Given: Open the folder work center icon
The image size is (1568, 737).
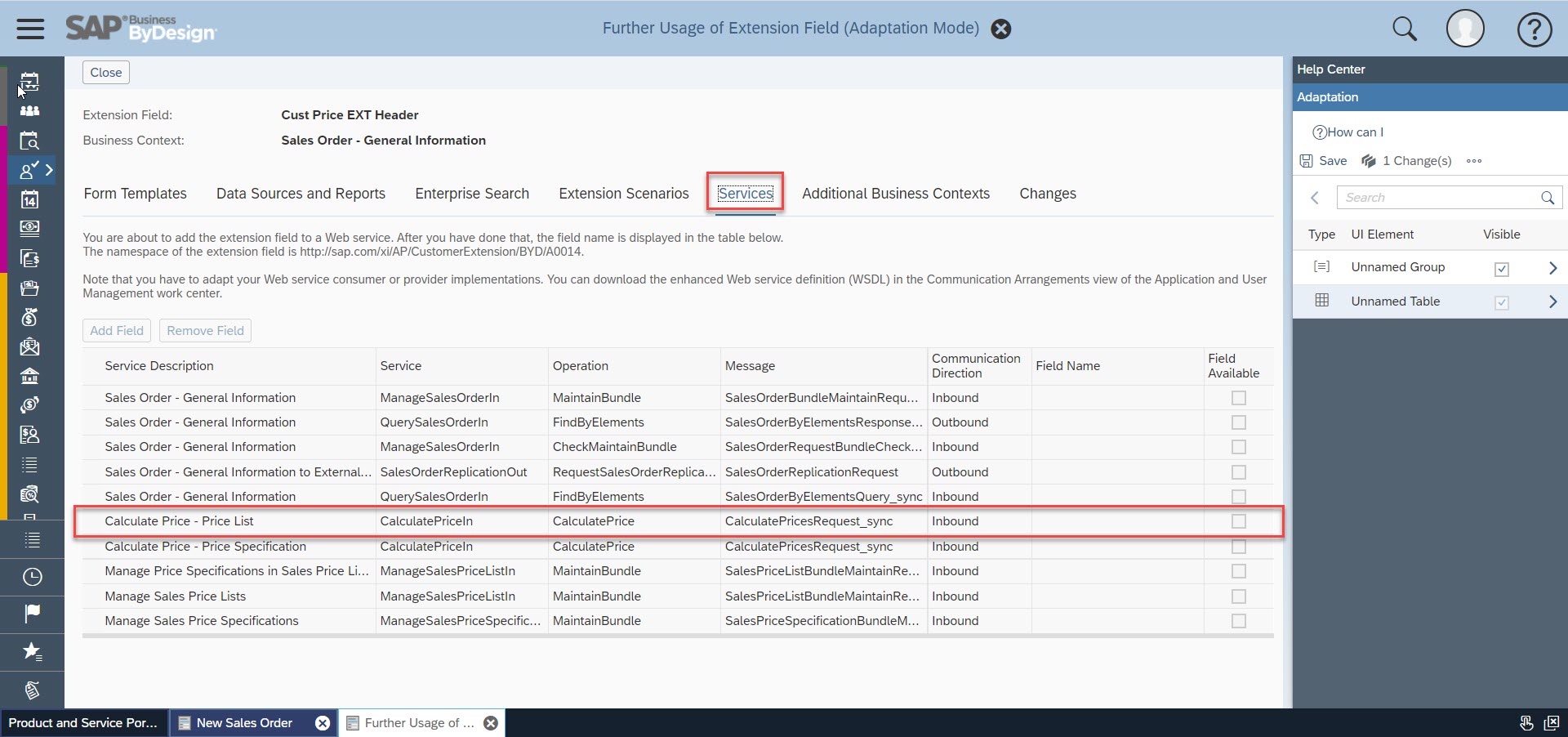Looking at the screenshot, I should pyautogui.click(x=29, y=288).
